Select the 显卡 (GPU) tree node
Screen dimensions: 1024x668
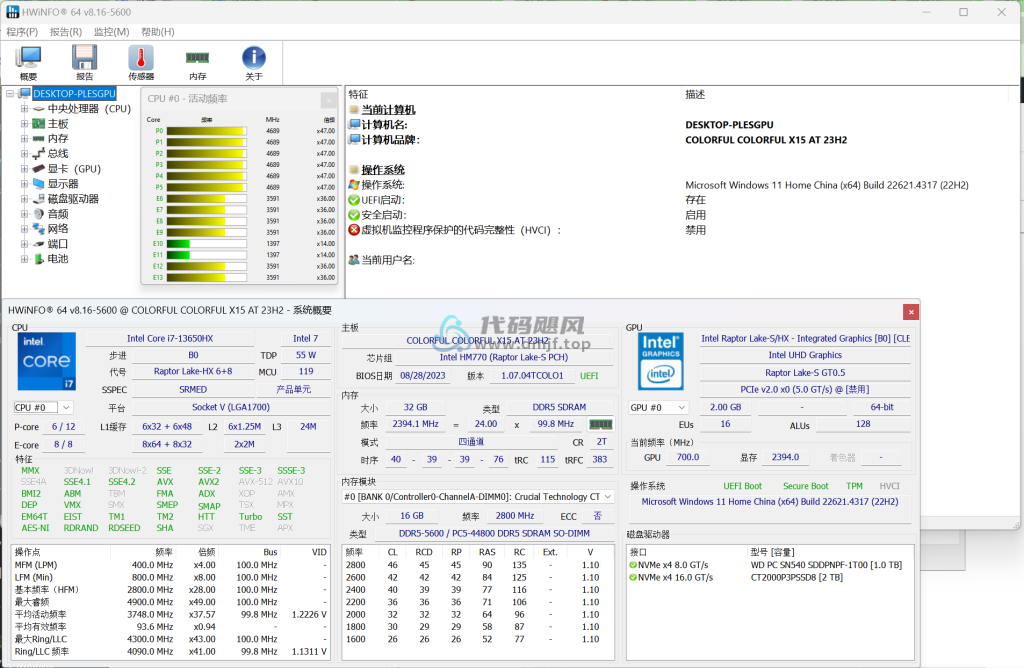pos(74,168)
